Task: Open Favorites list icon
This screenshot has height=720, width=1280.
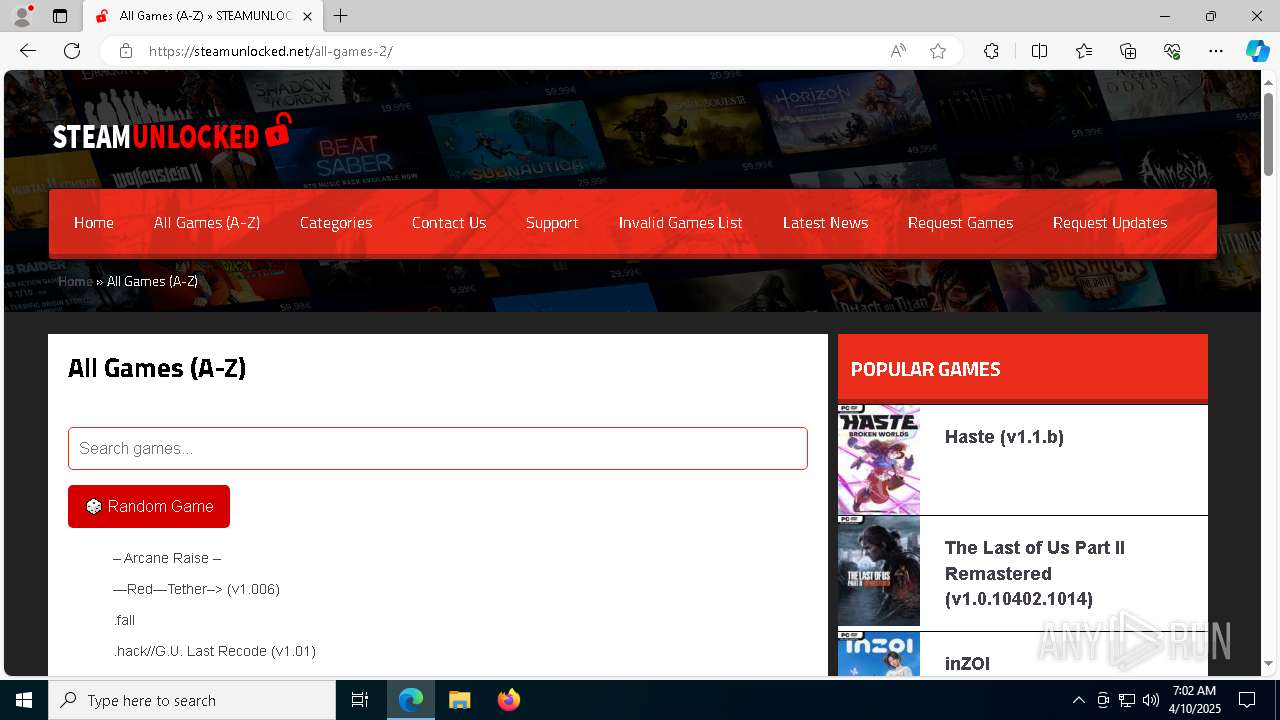Action: click(x=1084, y=51)
